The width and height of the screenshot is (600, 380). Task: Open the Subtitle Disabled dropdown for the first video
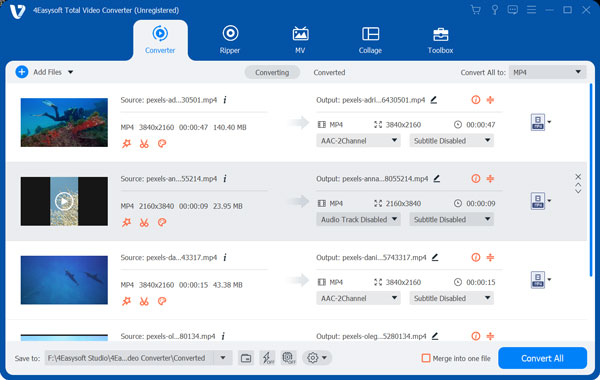pyautogui.click(x=452, y=141)
